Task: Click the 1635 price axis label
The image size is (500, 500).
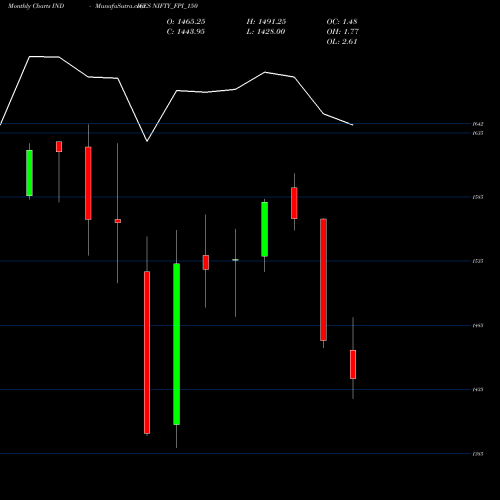Action: tap(478, 133)
